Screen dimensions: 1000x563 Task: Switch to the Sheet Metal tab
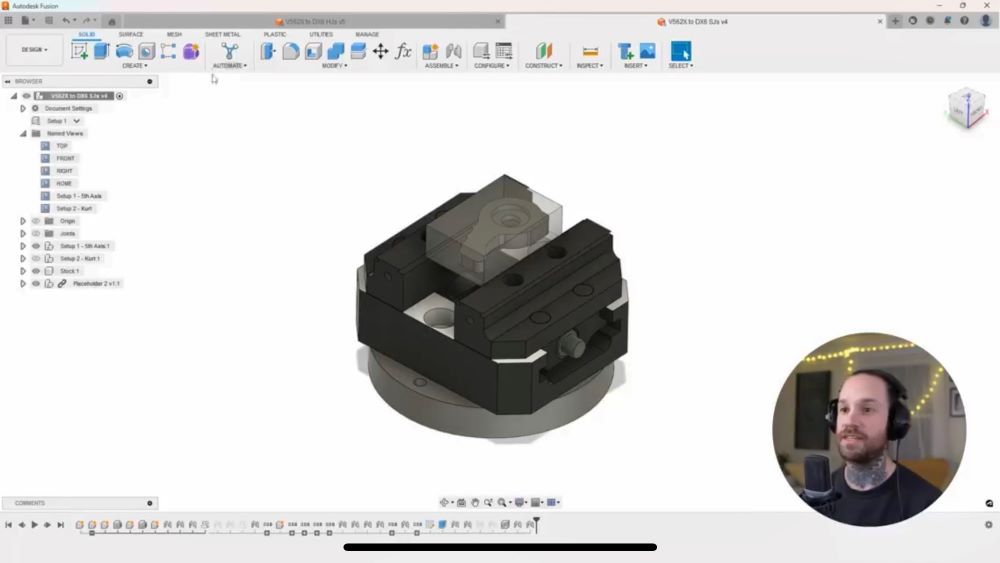(x=223, y=34)
